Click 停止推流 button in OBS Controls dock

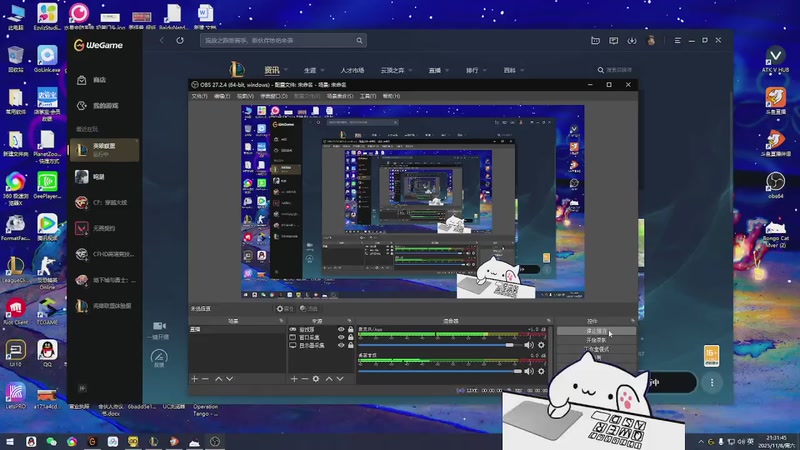pos(596,331)
